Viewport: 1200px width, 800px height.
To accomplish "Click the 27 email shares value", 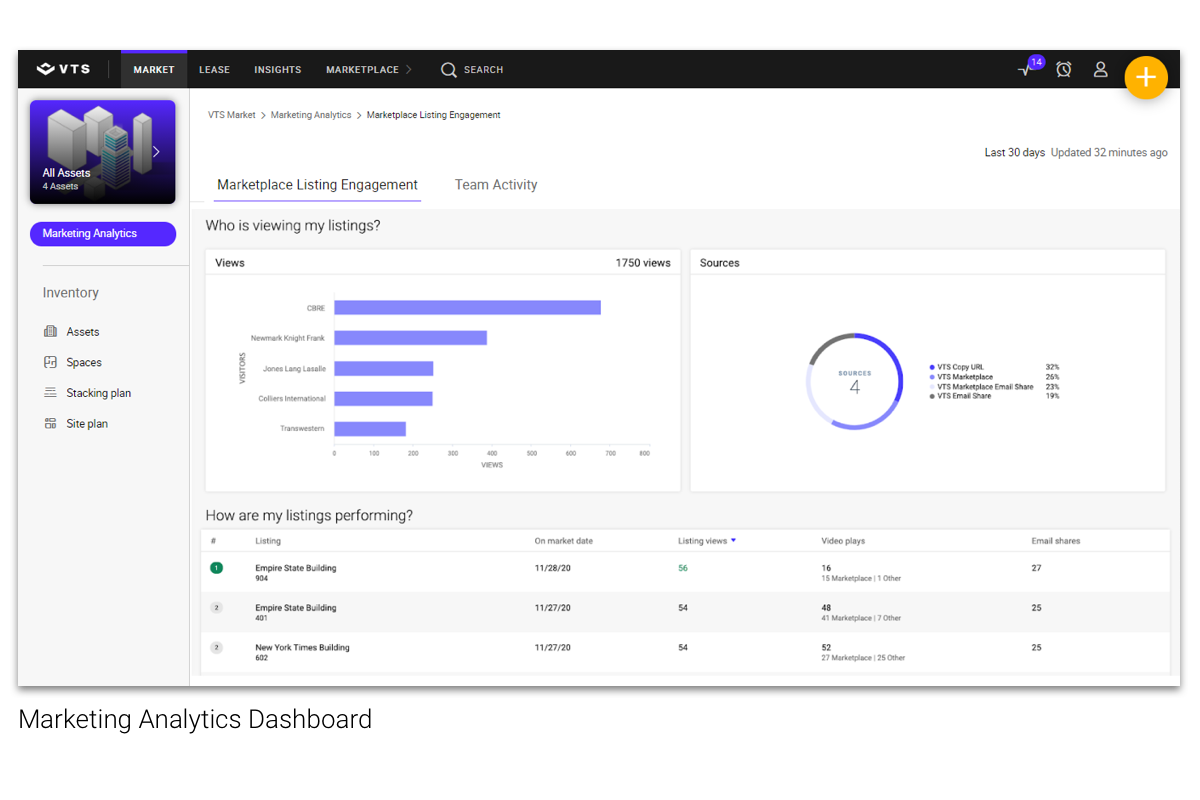I will [1036, 568].
